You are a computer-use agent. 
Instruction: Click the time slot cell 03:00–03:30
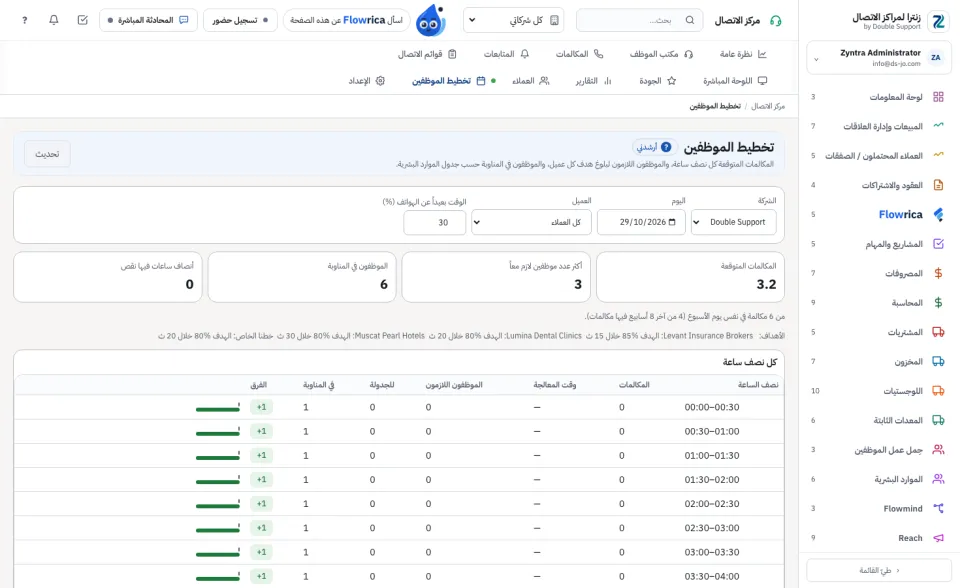point(712,552)
